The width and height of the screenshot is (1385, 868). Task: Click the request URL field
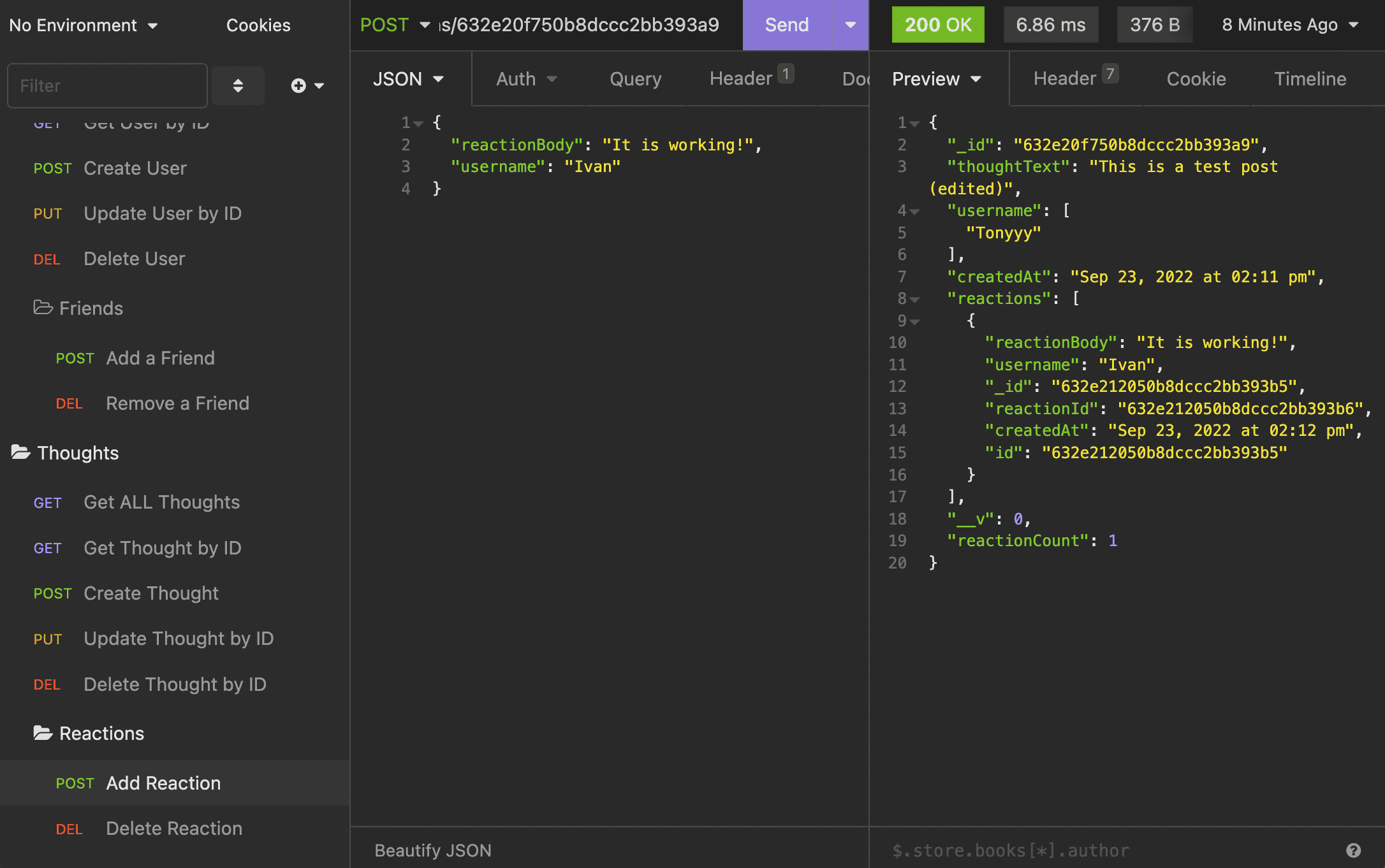click(579, 25)
